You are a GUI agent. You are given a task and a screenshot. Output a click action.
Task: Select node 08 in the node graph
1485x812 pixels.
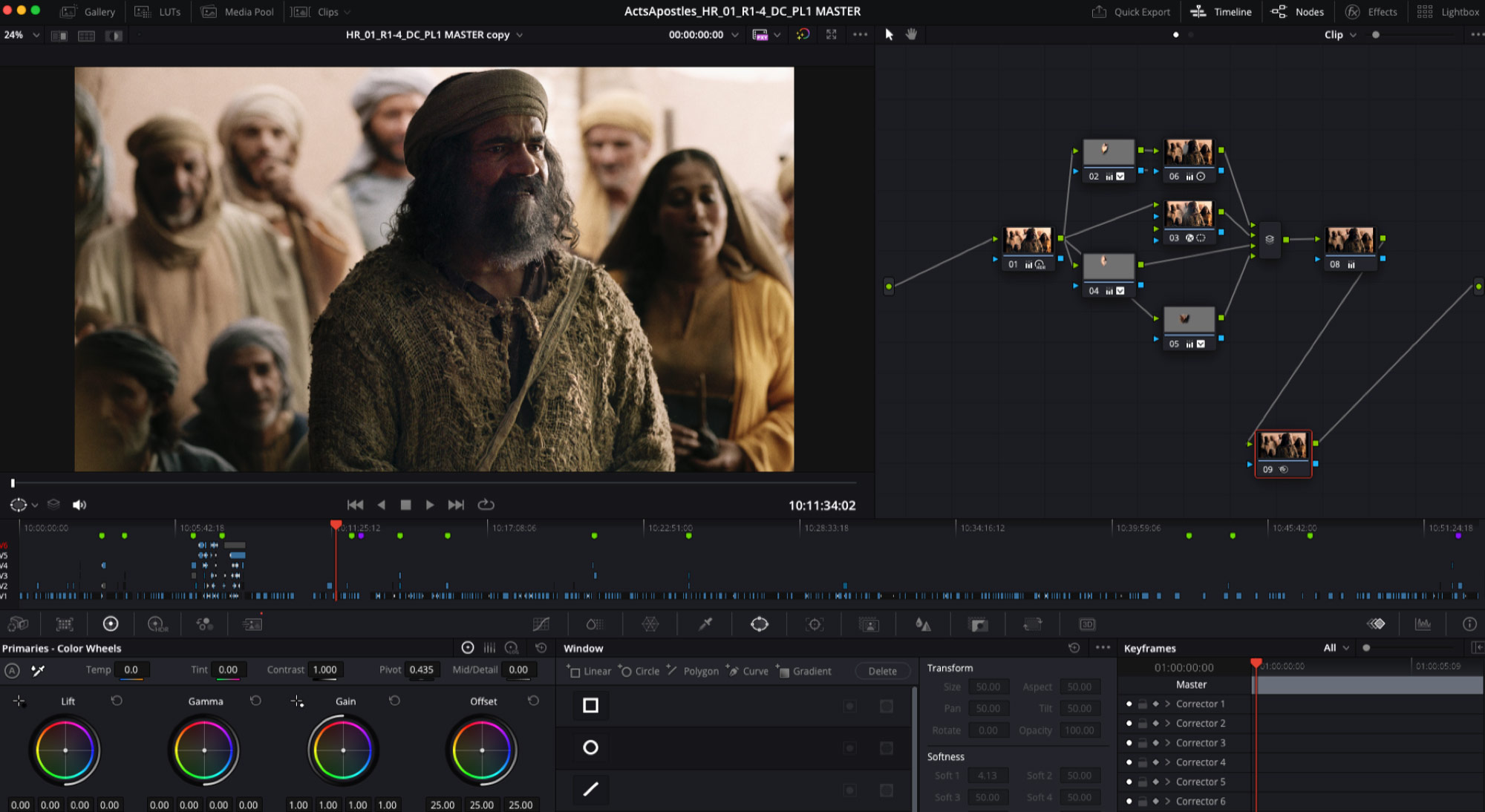pos(1349,241)
